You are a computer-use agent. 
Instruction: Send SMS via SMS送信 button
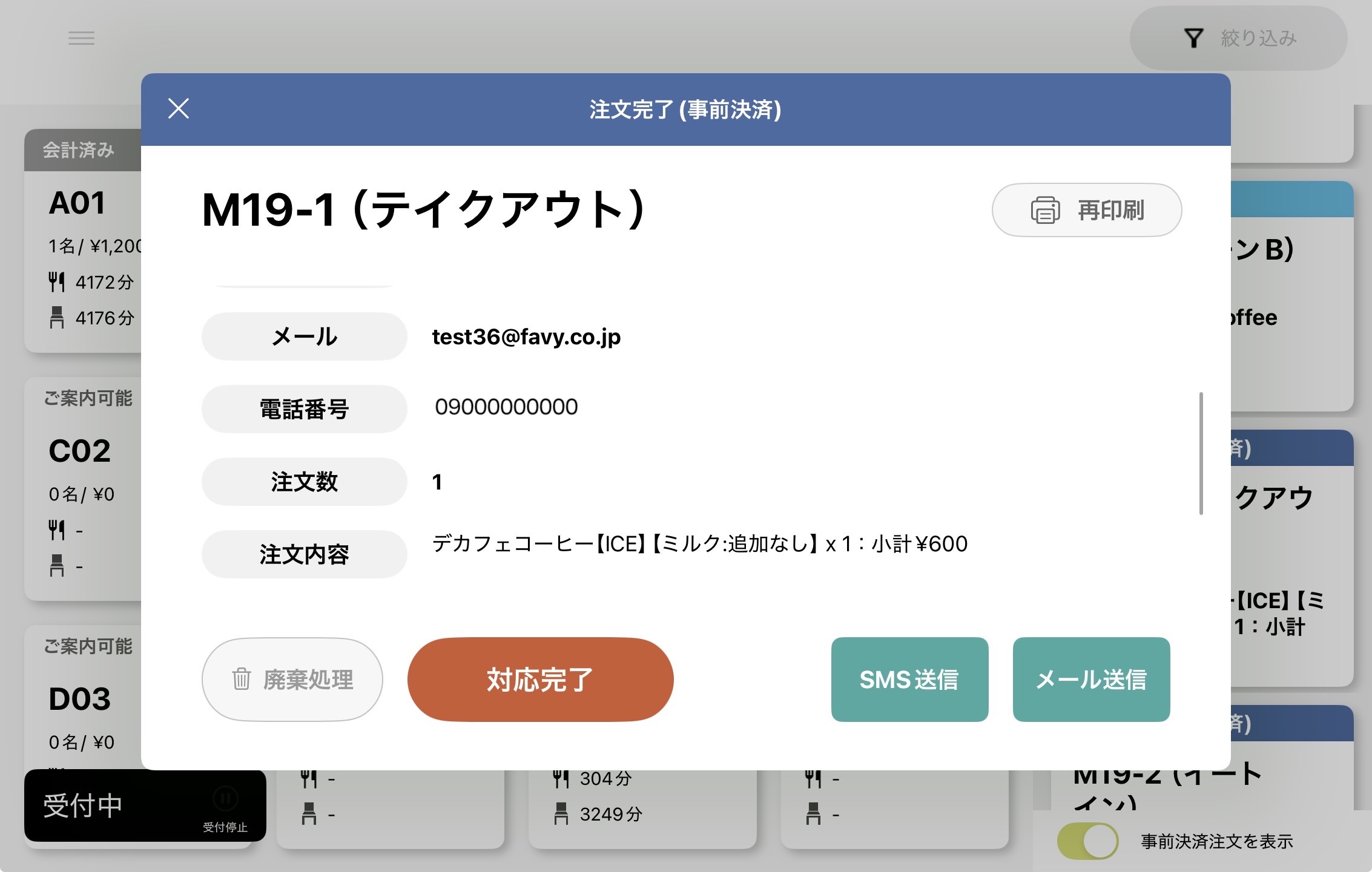click(x=909, y=679)
